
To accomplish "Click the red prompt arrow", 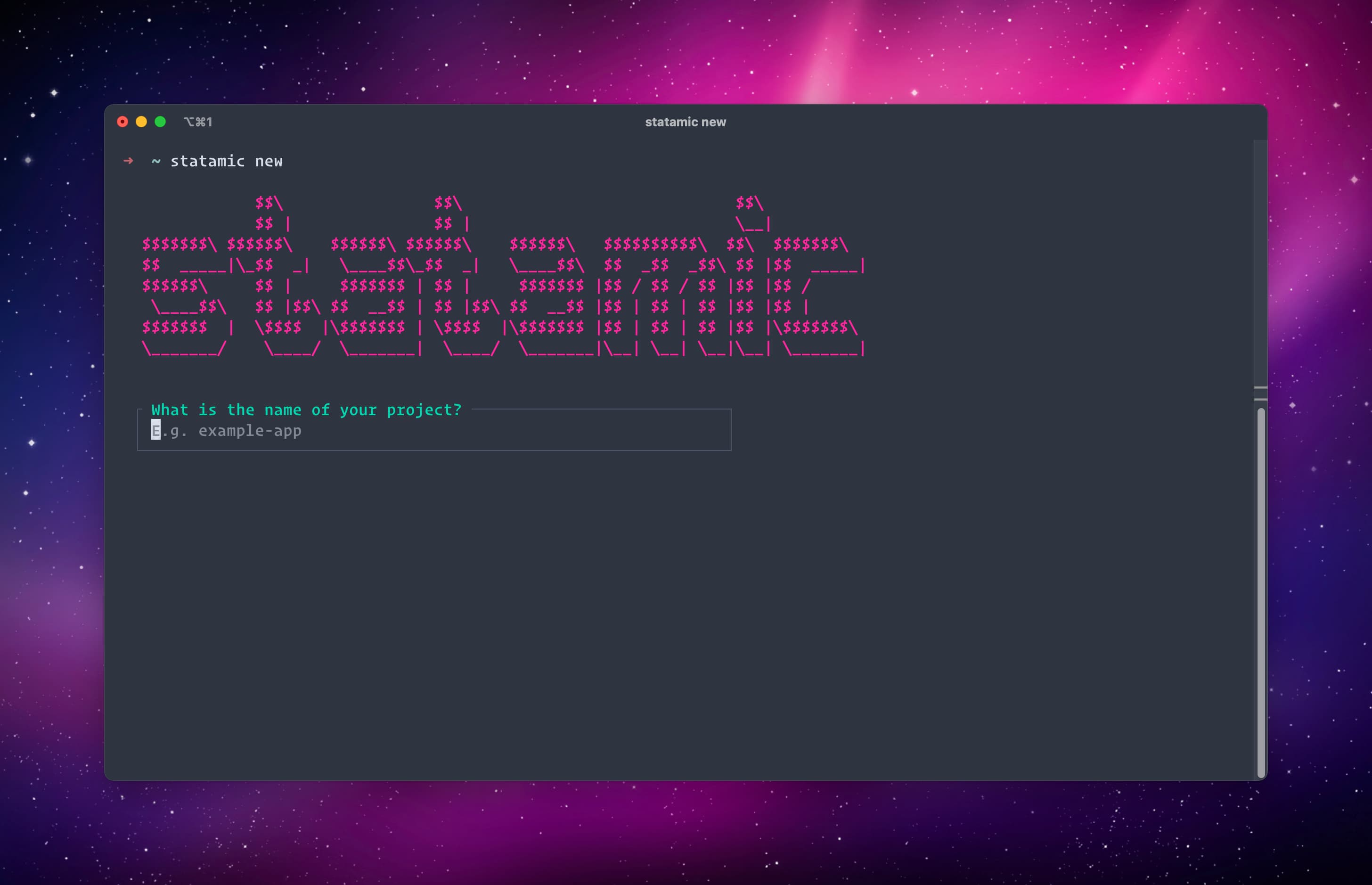I will (x=128, y=161).
